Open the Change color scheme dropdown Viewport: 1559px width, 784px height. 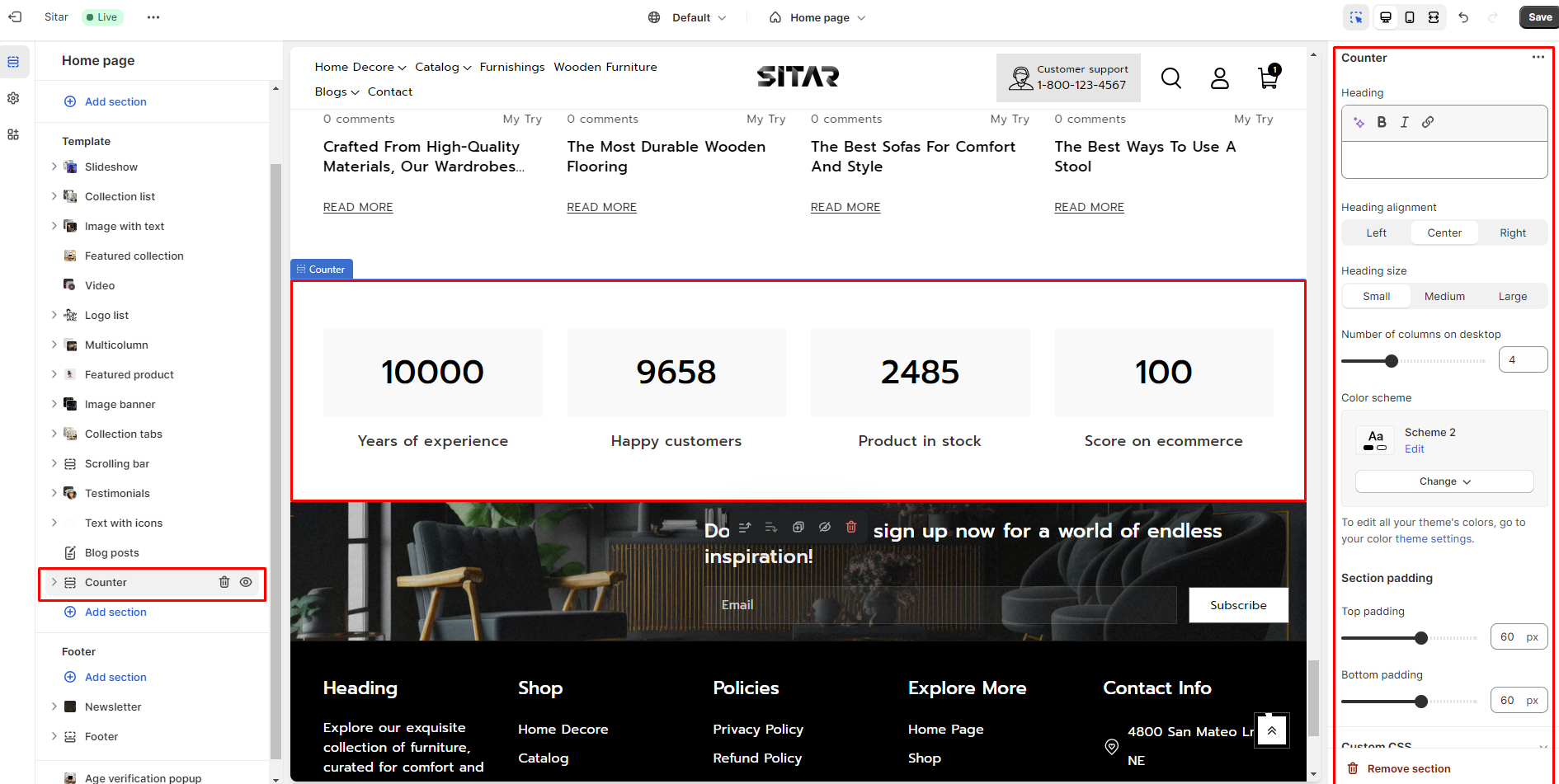click(1444, 481)
